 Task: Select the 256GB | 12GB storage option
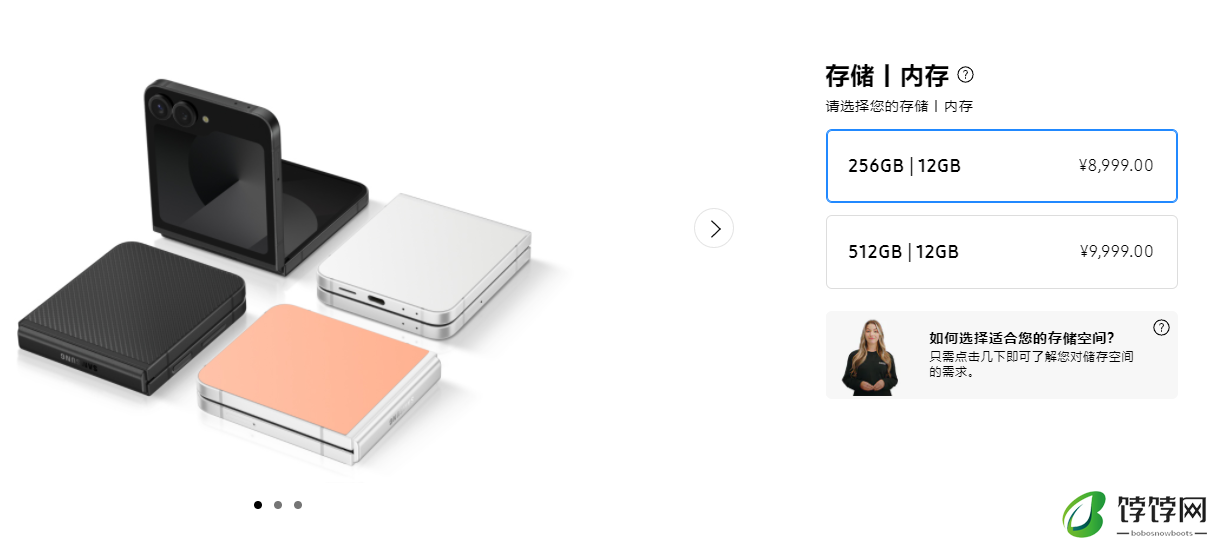pyautogui.click(x=1001, y=166)
